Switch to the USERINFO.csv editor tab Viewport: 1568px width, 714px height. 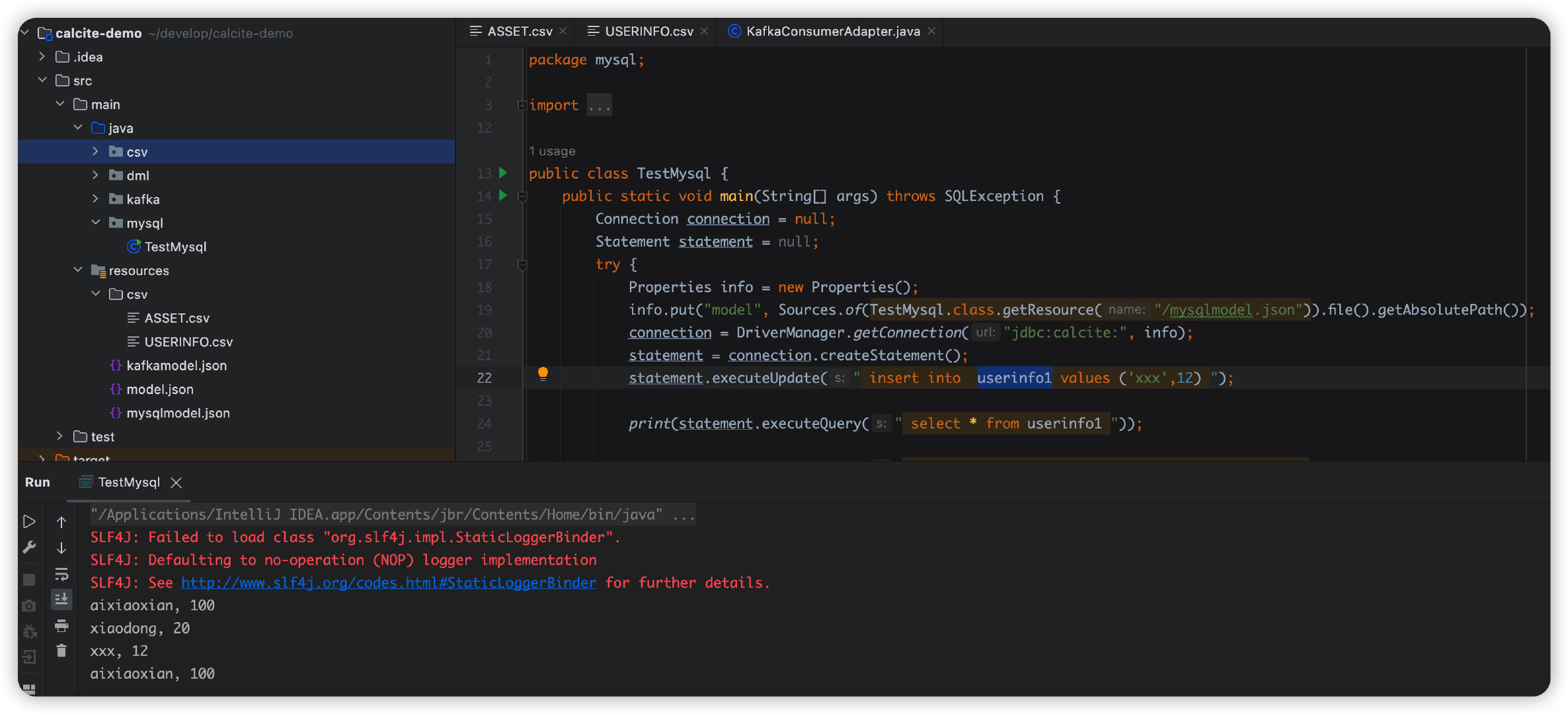pyautogui.click(x=648, y=31)
